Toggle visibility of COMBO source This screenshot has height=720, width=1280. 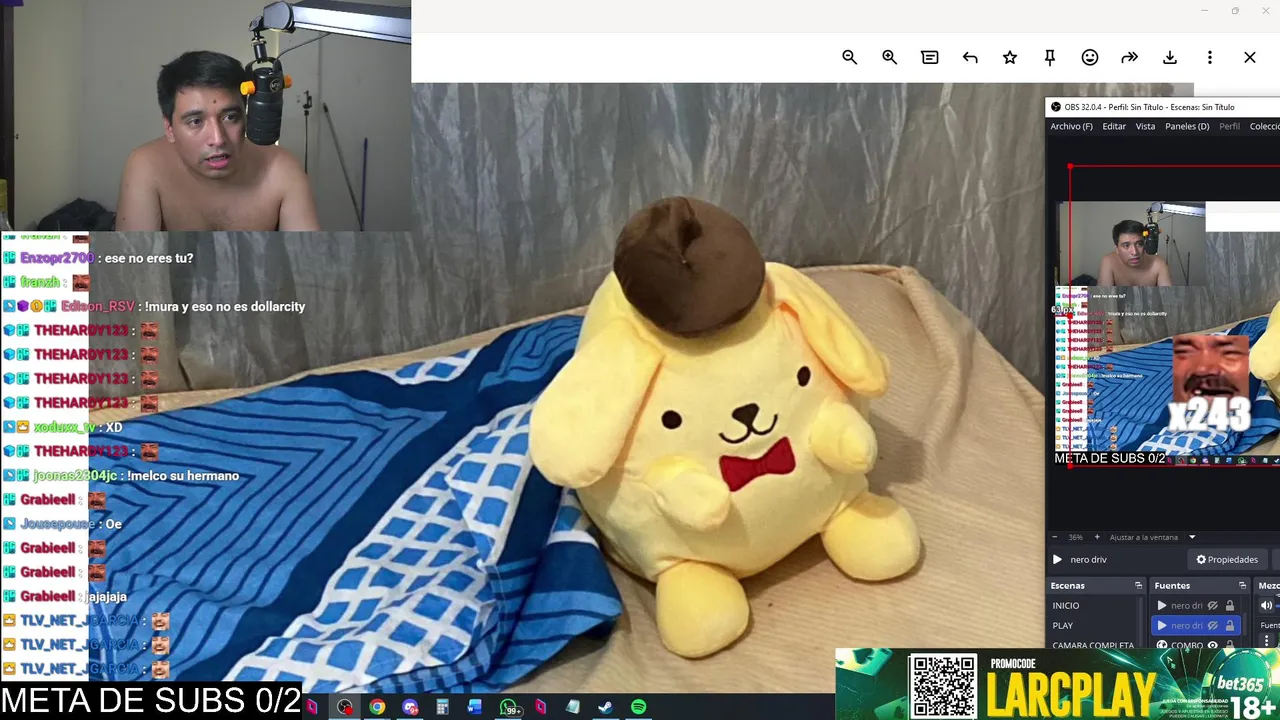[1213, 645]
